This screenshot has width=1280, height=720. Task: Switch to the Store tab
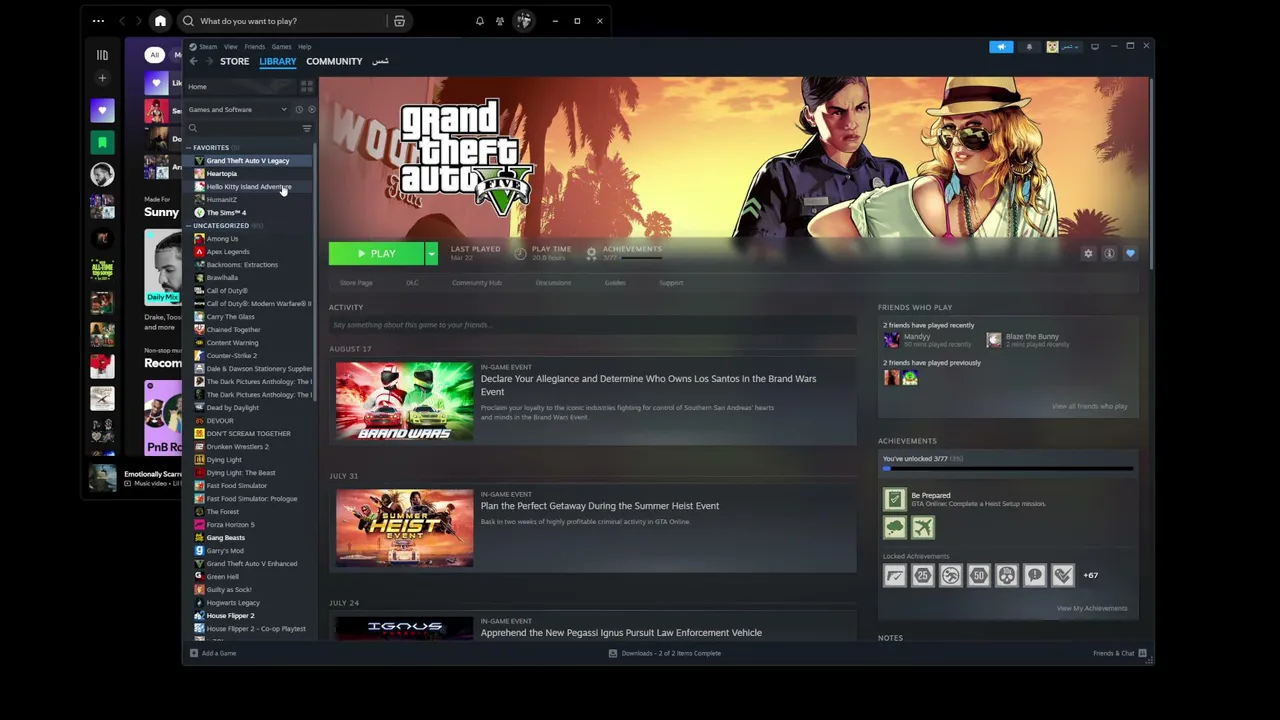(235, 61)
